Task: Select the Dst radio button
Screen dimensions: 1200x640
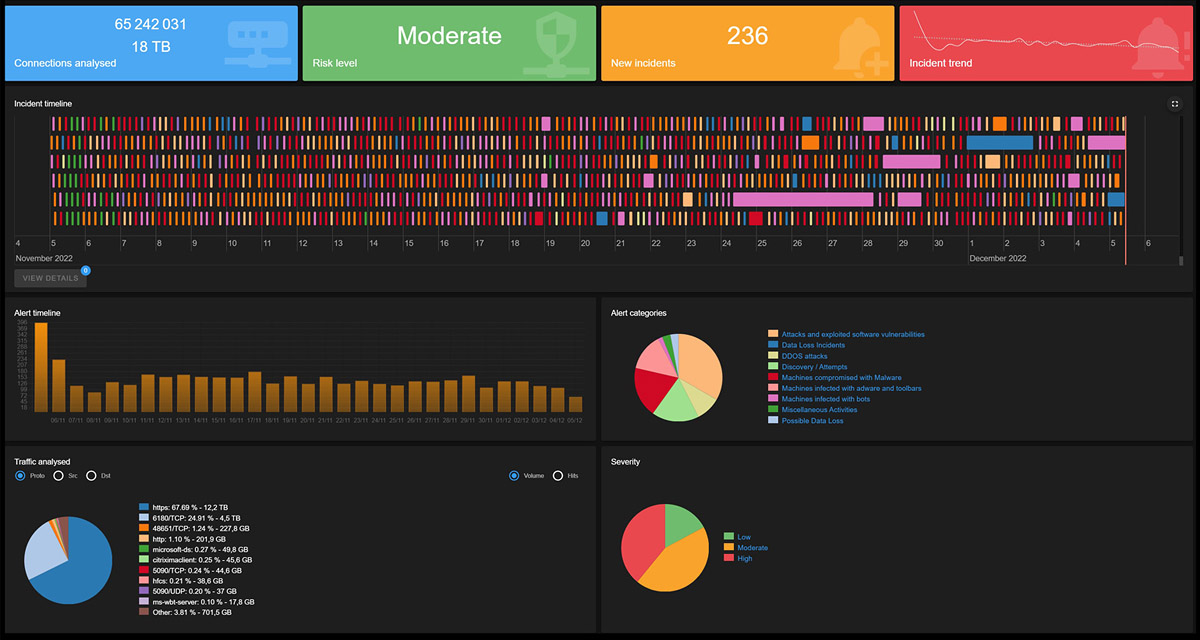Action: tap(92, 476)
